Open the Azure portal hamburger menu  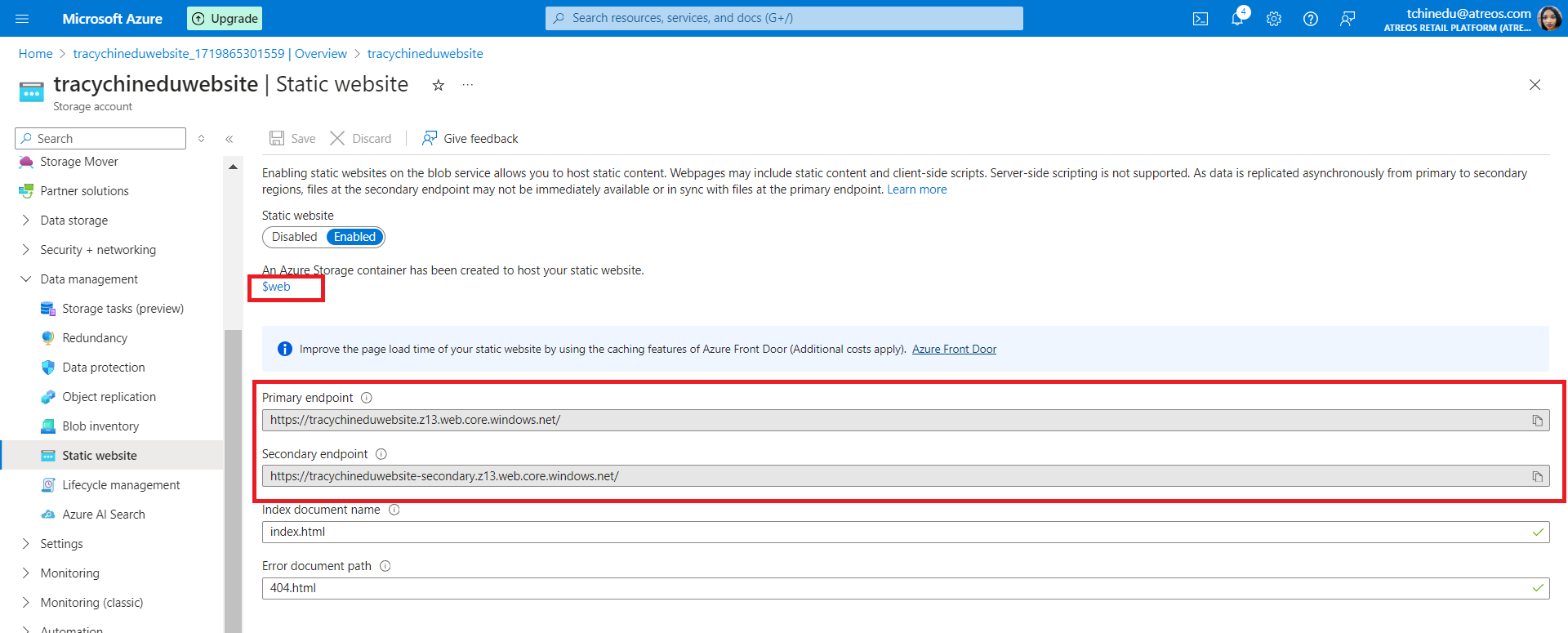(22, 19)
